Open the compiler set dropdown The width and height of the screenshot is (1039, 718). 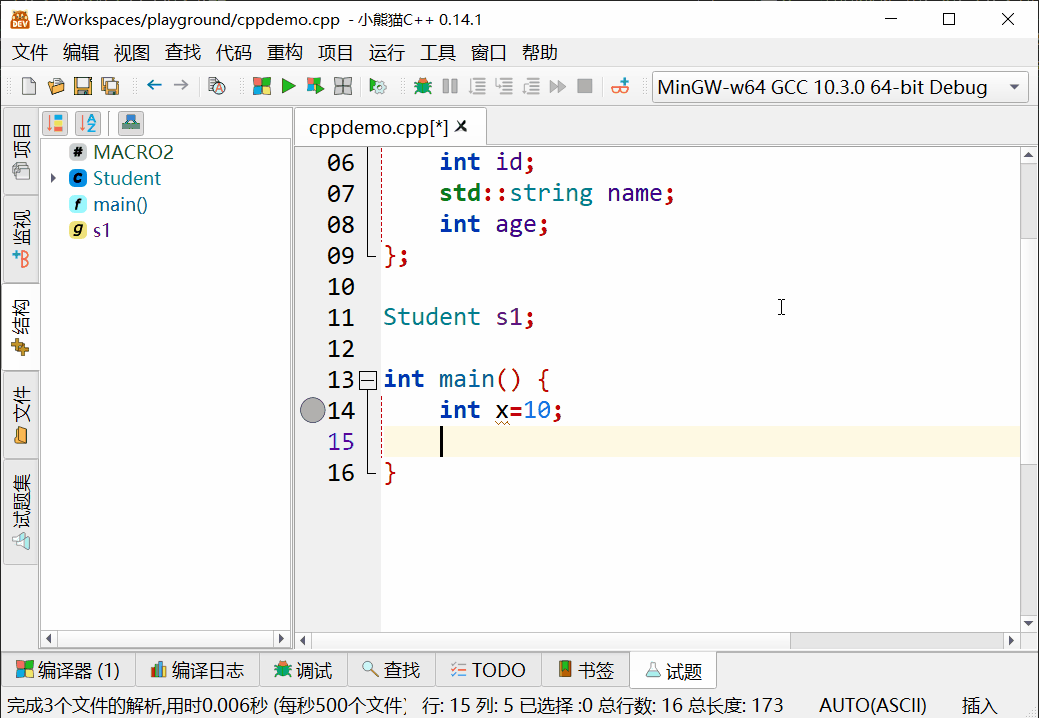(x=1014, y=87)
